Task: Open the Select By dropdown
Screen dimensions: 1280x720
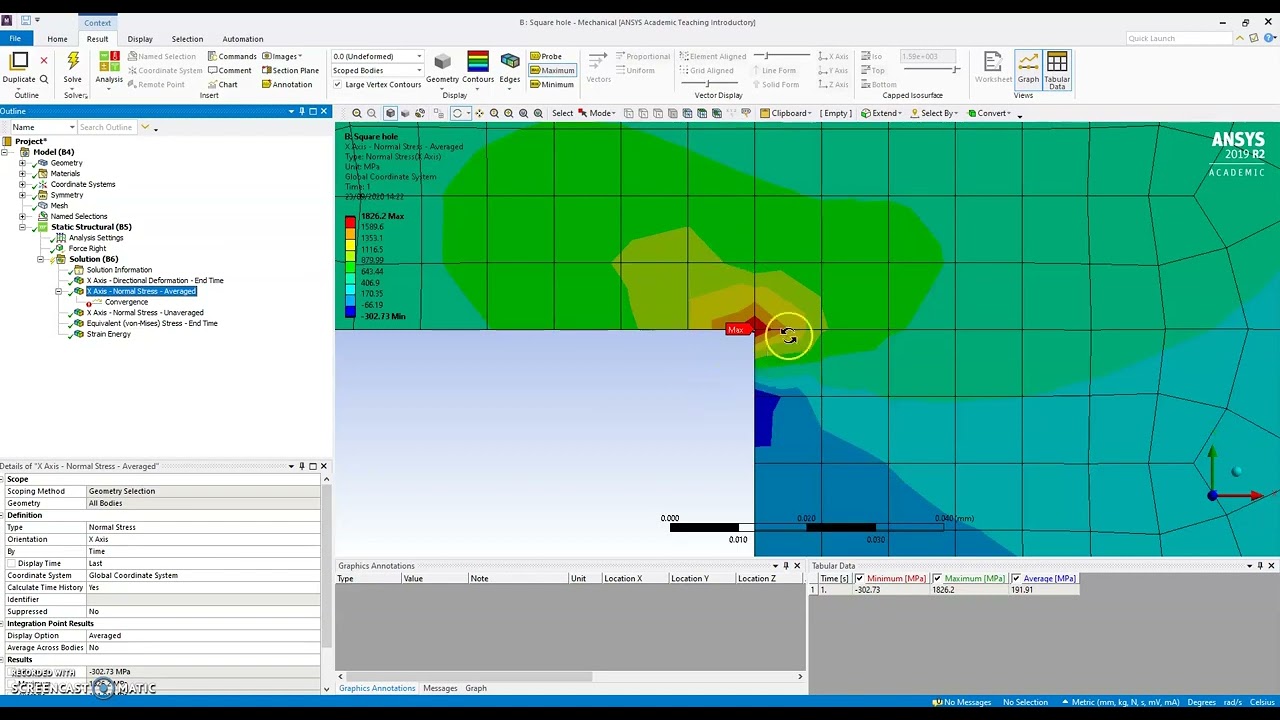Action: 936,113
